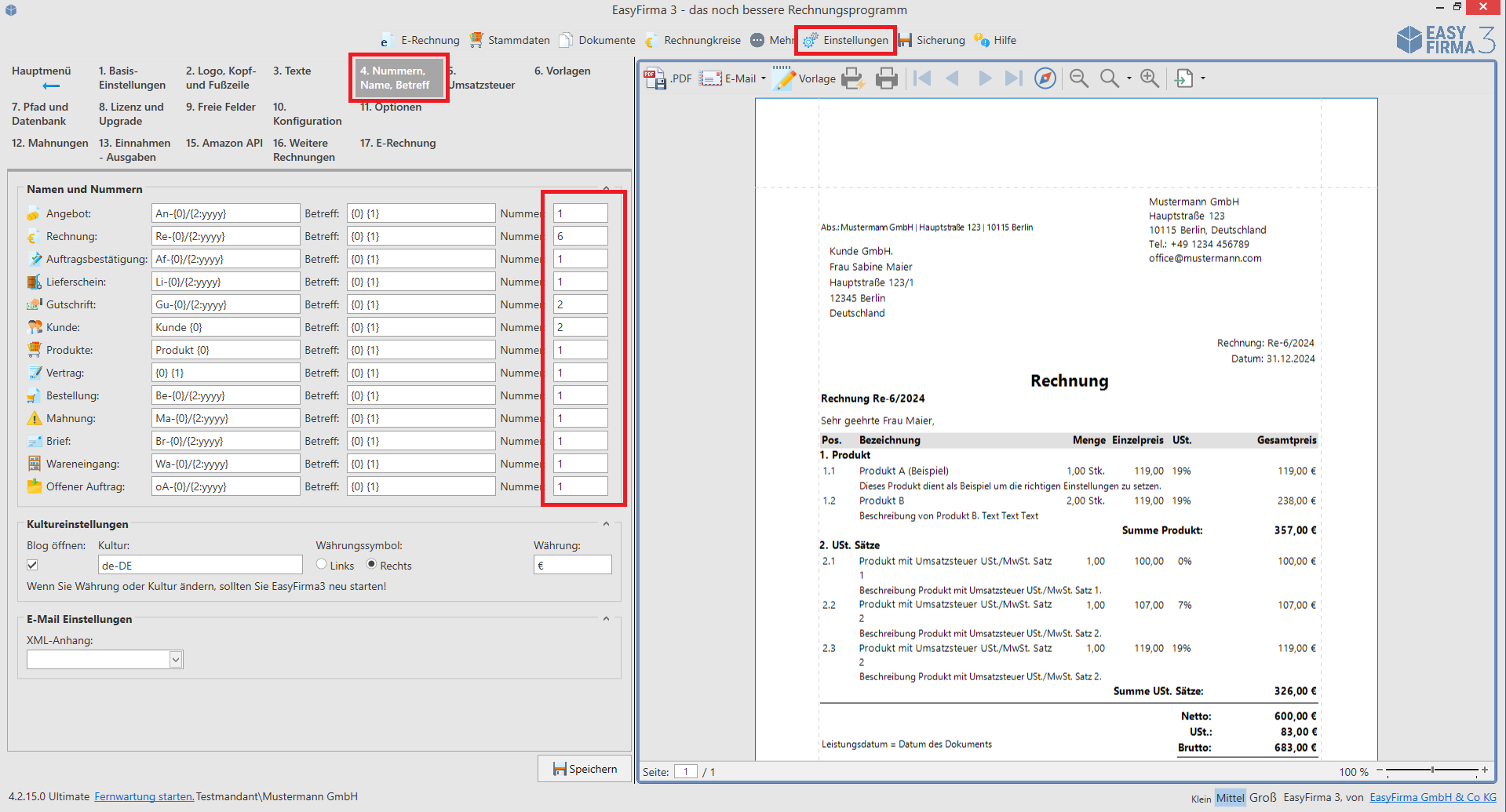Select Rechts currency symbol position
1506x812 pixels.
pyautogui.click(x=372, y=564)
